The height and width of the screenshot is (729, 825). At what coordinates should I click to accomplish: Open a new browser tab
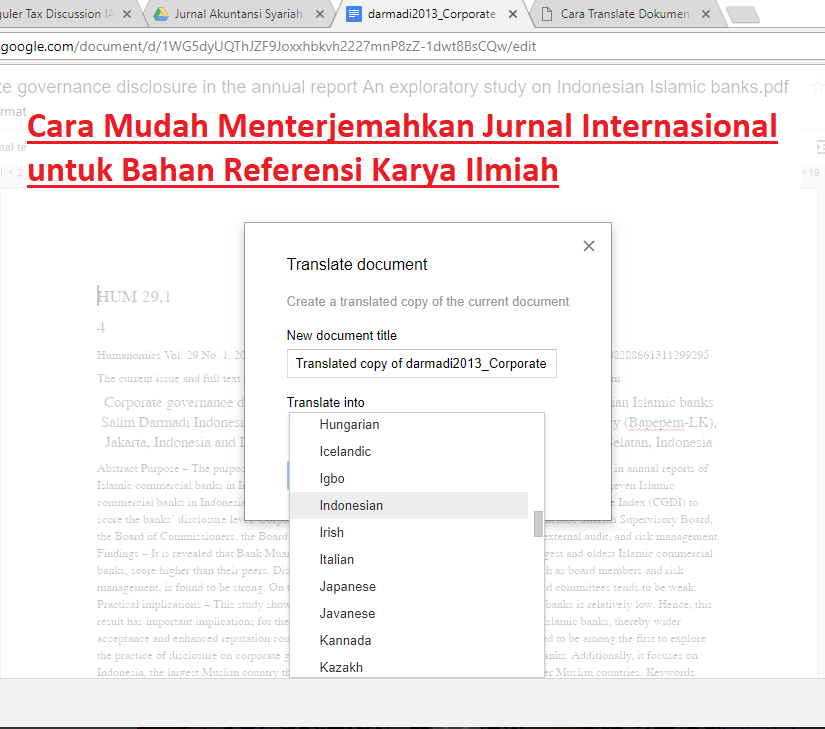click(743, 15)
